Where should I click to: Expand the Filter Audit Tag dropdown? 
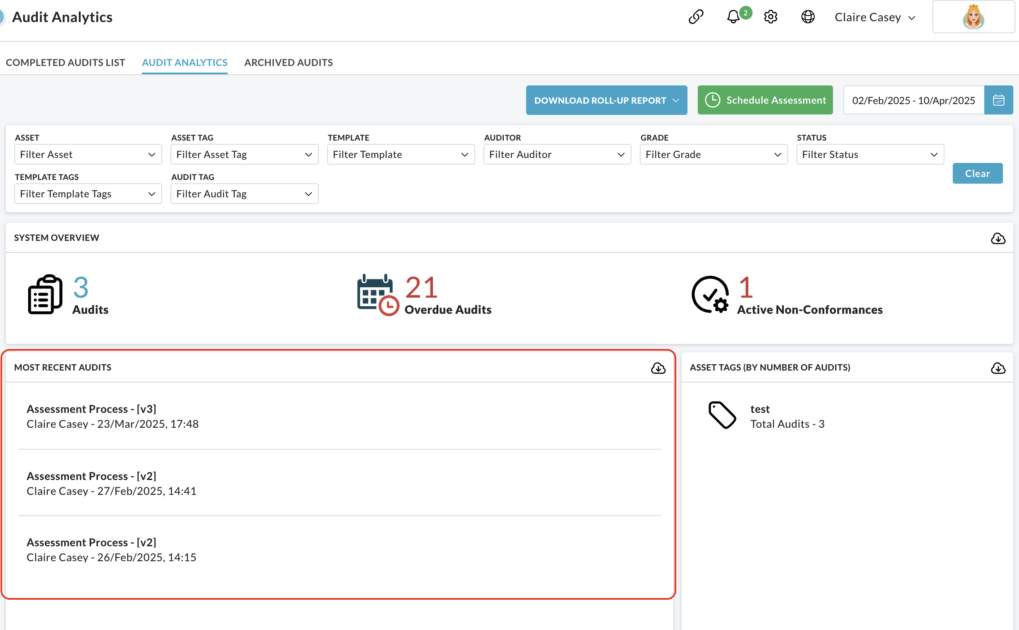(x=244, y=194)
